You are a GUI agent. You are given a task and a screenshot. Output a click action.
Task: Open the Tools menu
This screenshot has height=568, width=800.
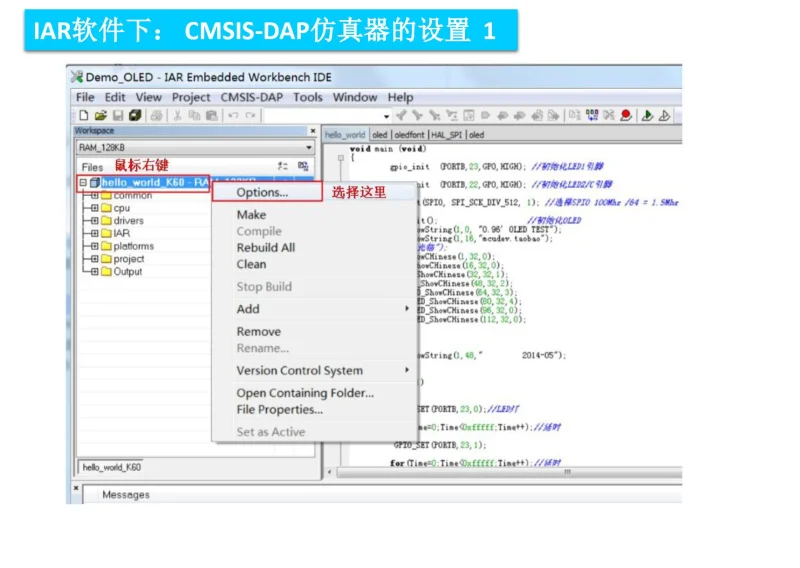click(308, 97)
